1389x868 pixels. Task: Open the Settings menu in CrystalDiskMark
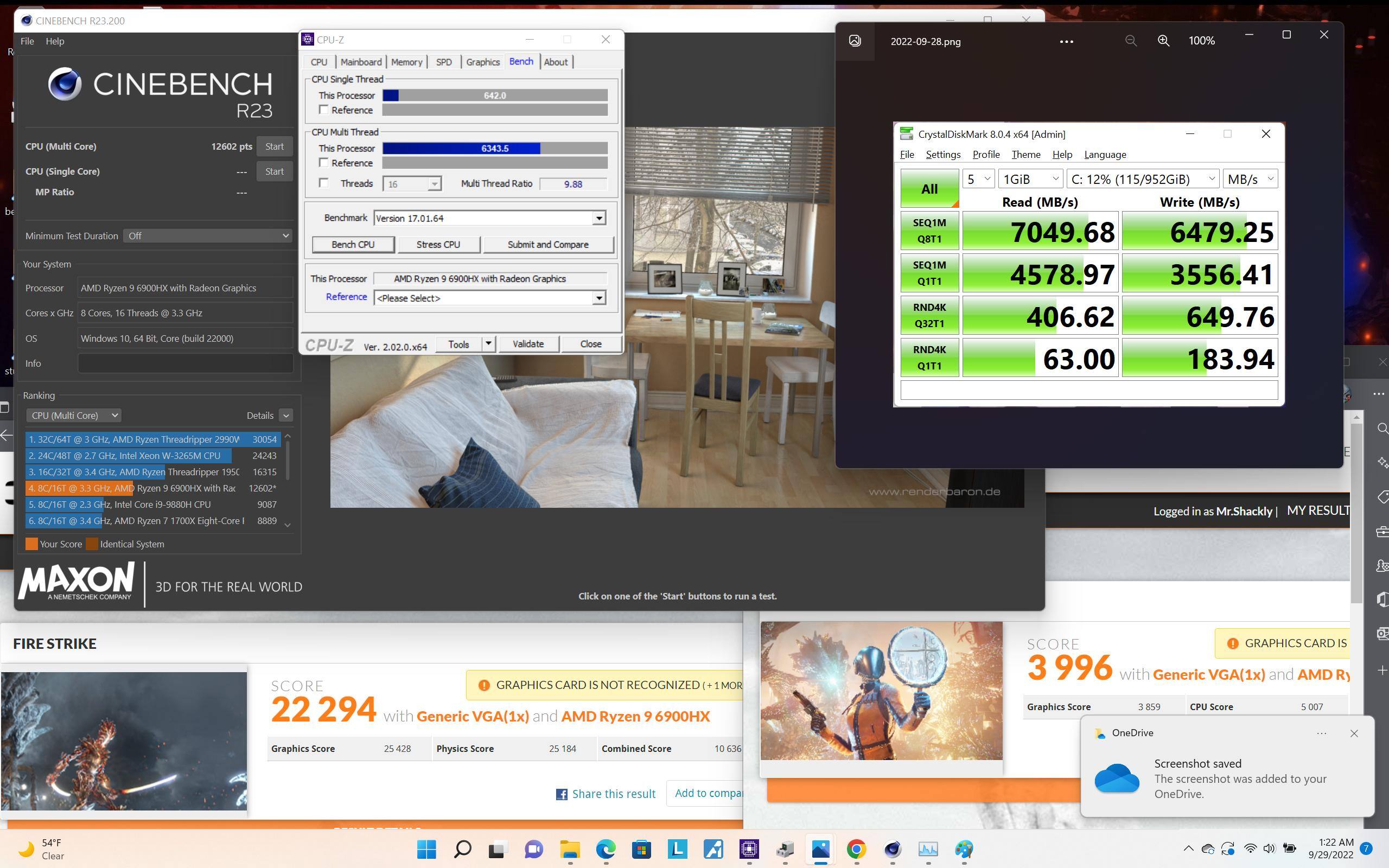pos(942,155)
